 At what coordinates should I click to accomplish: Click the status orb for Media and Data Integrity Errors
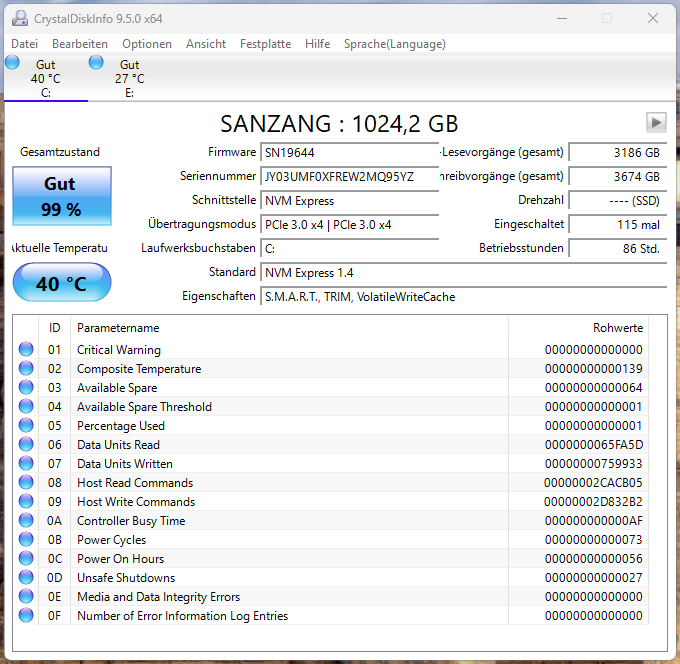(x=26, y=596)
